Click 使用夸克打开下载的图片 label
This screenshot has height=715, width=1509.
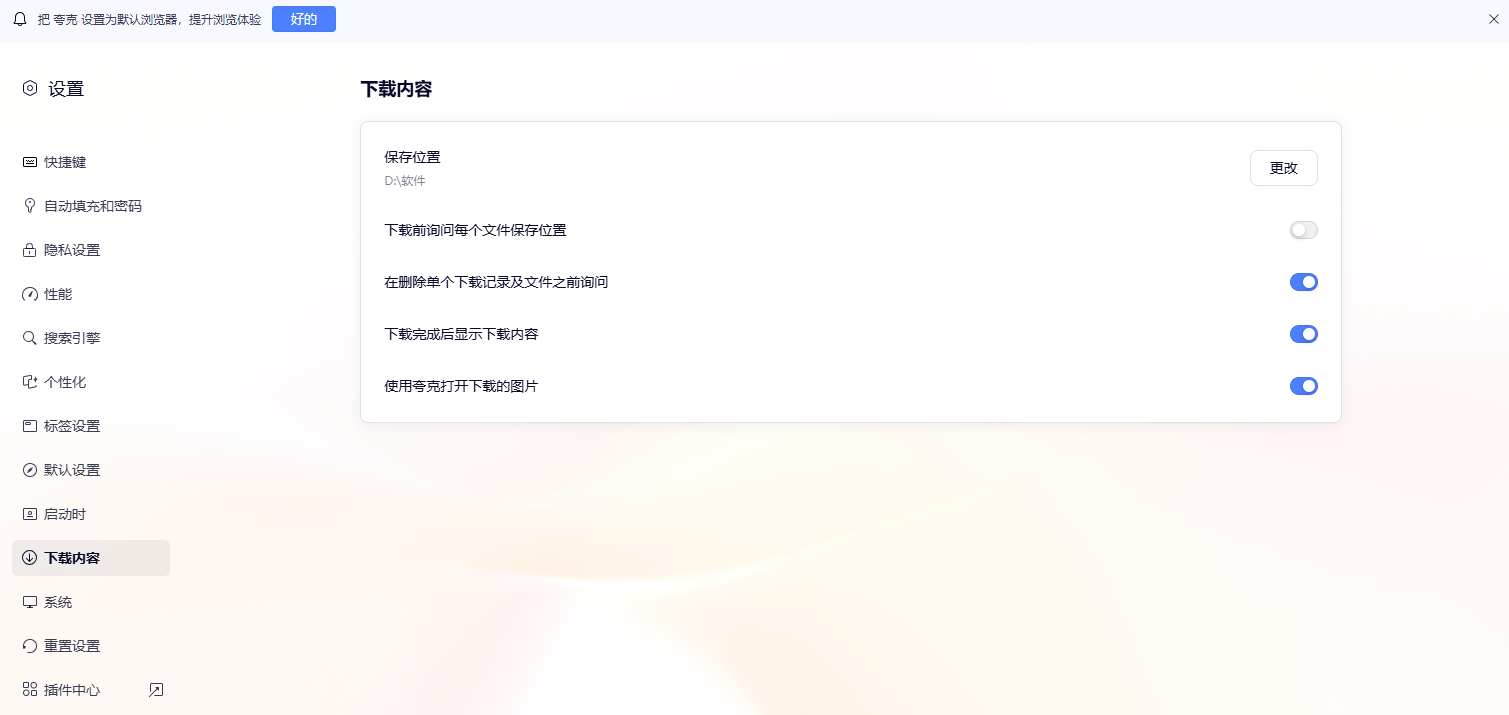[x=461, y=386]
